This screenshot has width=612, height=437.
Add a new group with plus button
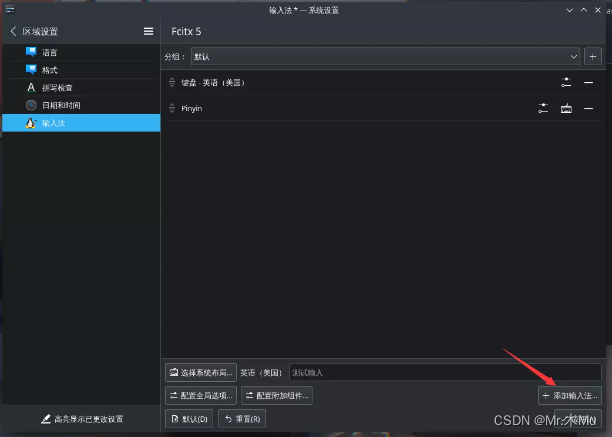(592, 57)
